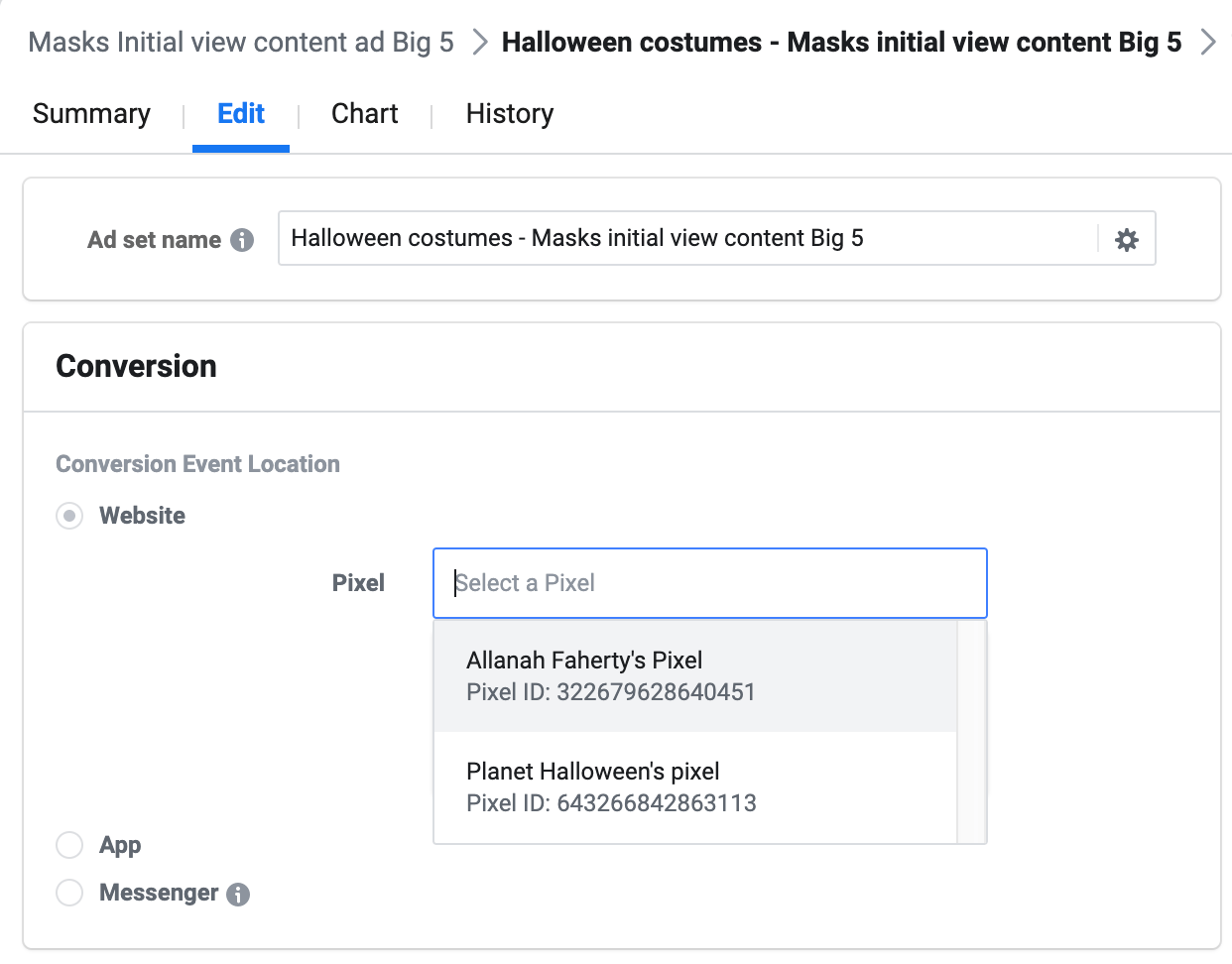
Task: Open the Select a Pixel dropdown
Action: [709, 583]
